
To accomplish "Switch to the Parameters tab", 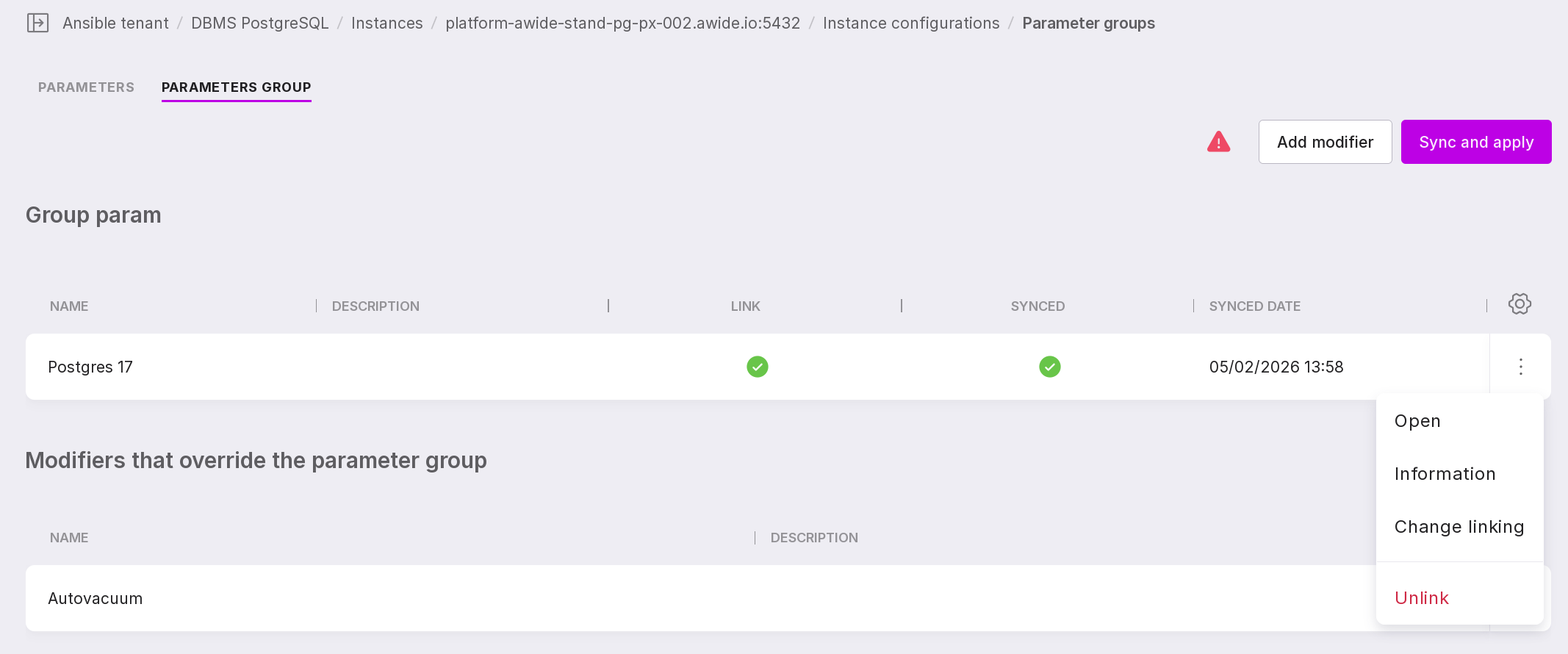I will point(86,87).
